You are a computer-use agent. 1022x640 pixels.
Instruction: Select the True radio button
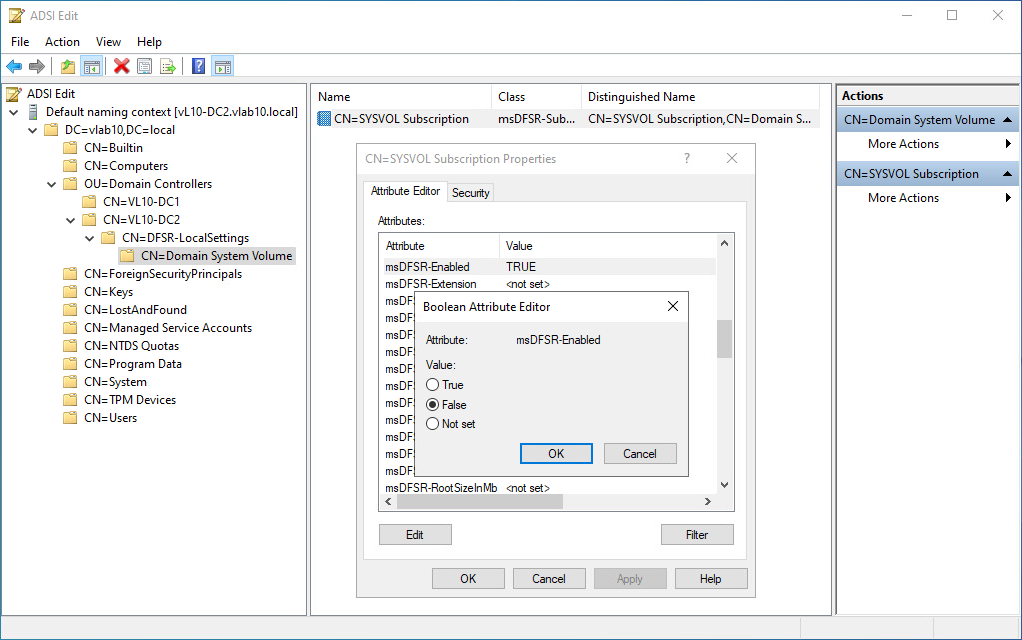click(x=432, y=385)
